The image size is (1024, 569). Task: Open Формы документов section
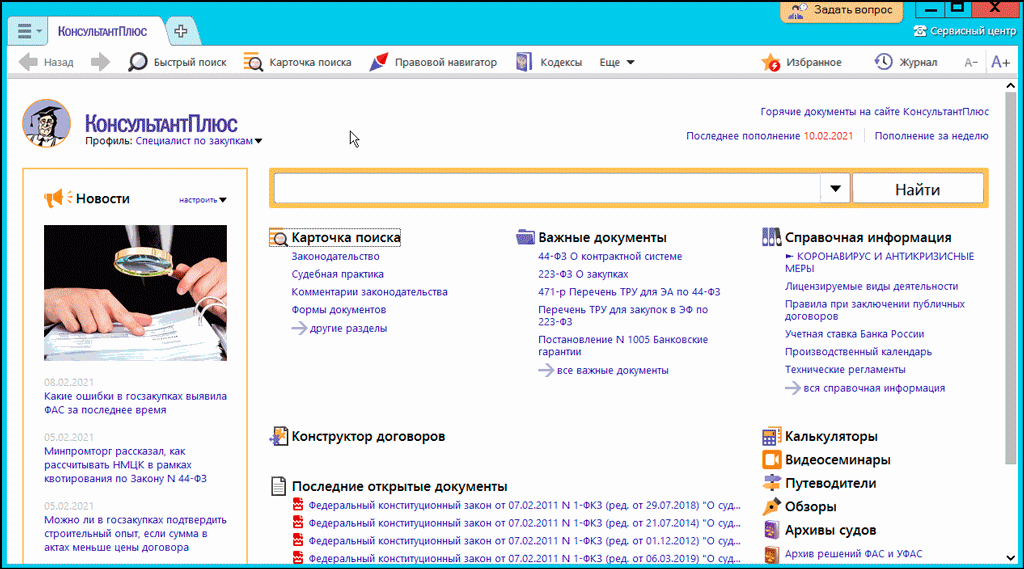(x=338, y=309)
